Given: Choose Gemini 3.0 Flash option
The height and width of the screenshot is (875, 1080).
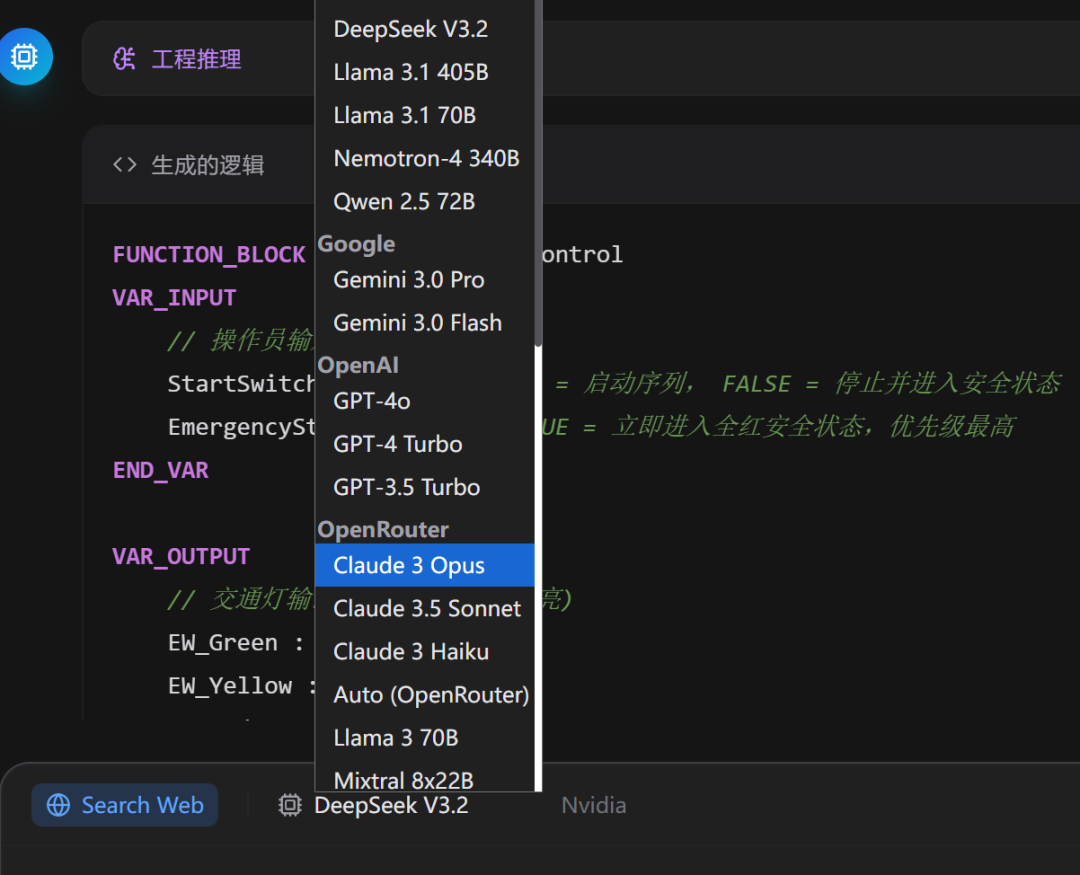Looking at the screenshot, I should 424,323.
